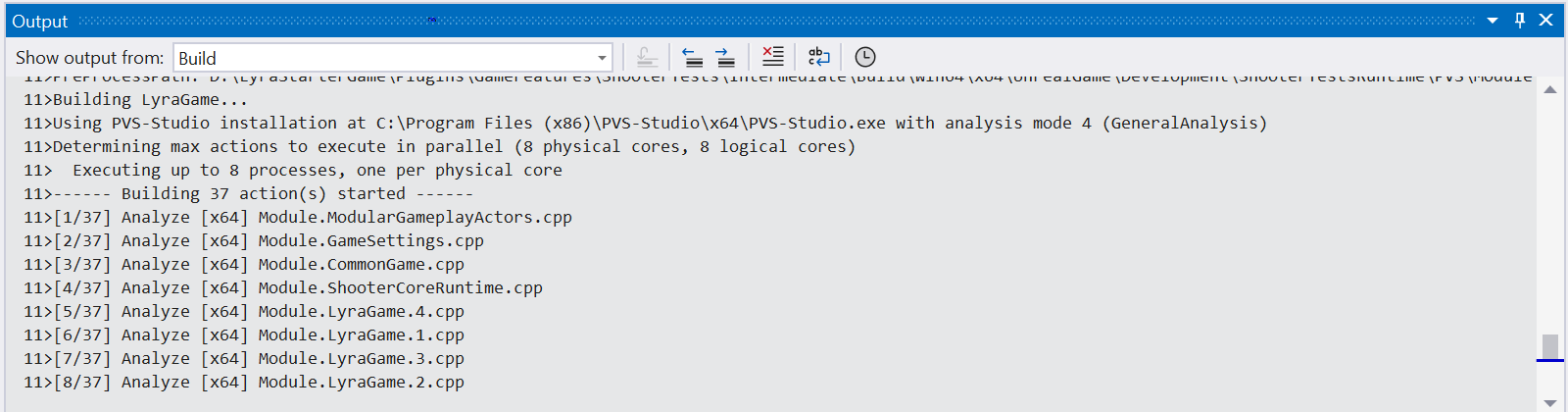This screenshot has width=1568, height=412.
Task: Click the Module.GameSettings.cpp output line
Action: 370,241
